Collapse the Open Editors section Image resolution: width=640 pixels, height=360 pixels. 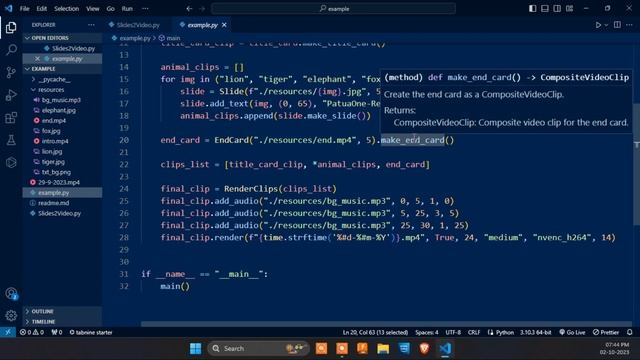[x=62, y=38]
